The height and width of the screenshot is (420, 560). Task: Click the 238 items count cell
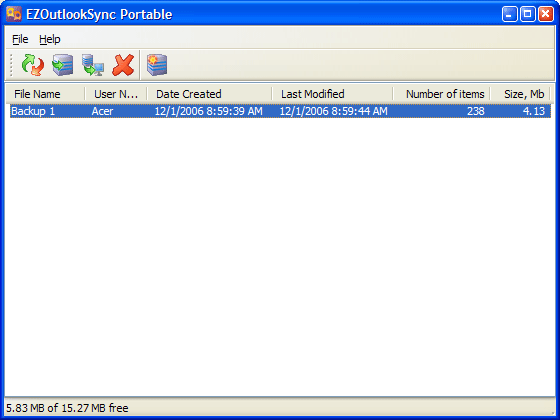pyautogui.click(x=476, y=111)
